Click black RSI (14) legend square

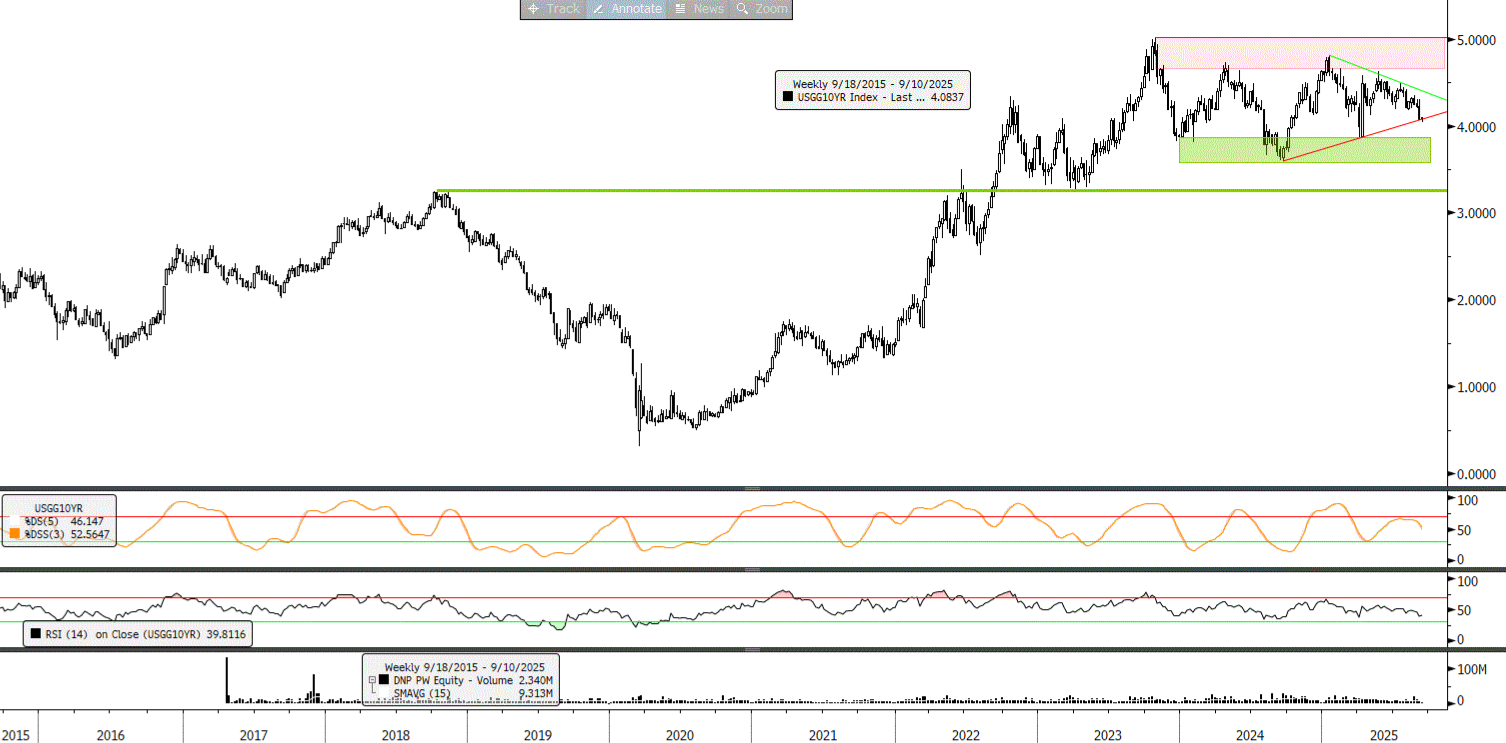(36, 633)
